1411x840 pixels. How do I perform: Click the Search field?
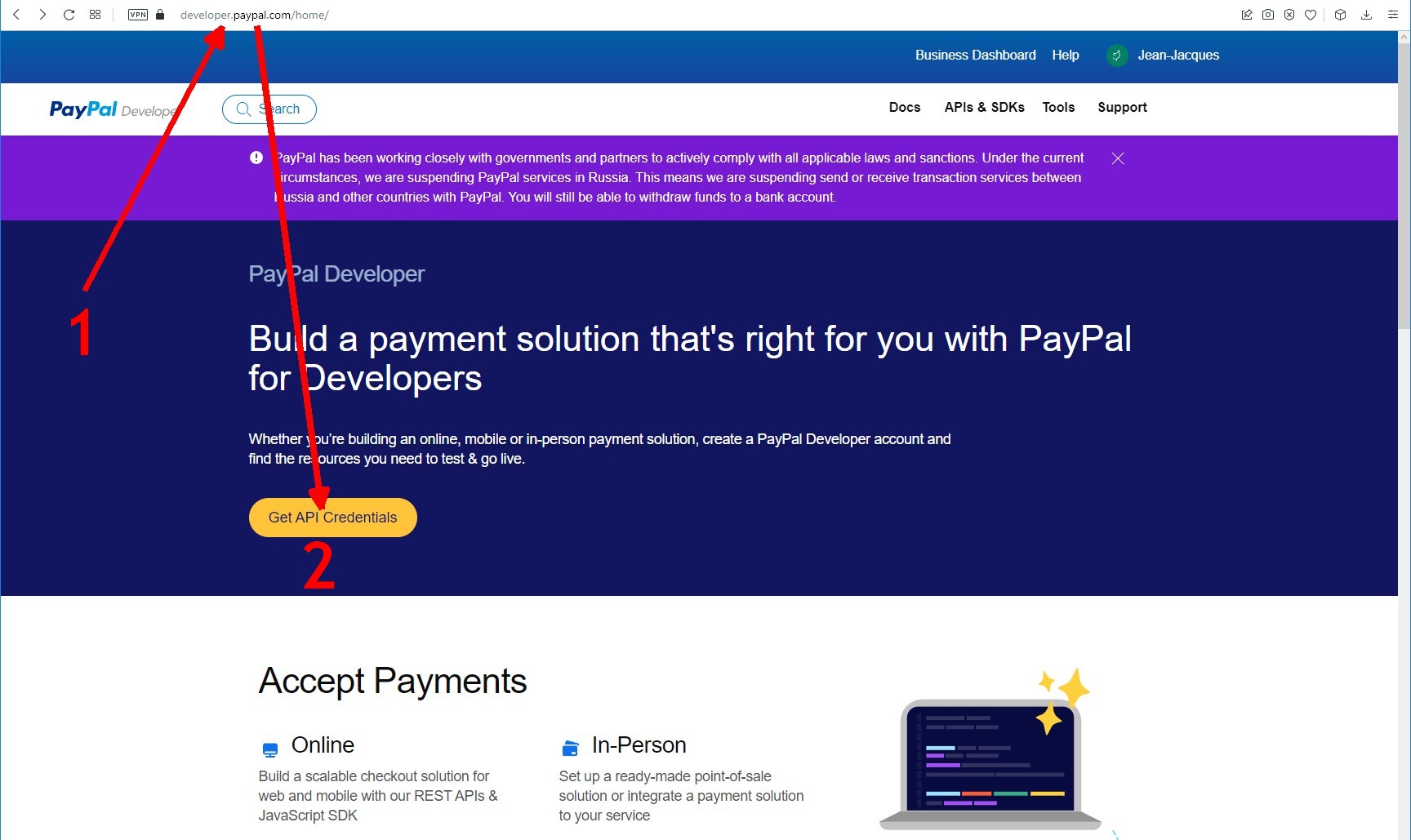tap(269, 109)
